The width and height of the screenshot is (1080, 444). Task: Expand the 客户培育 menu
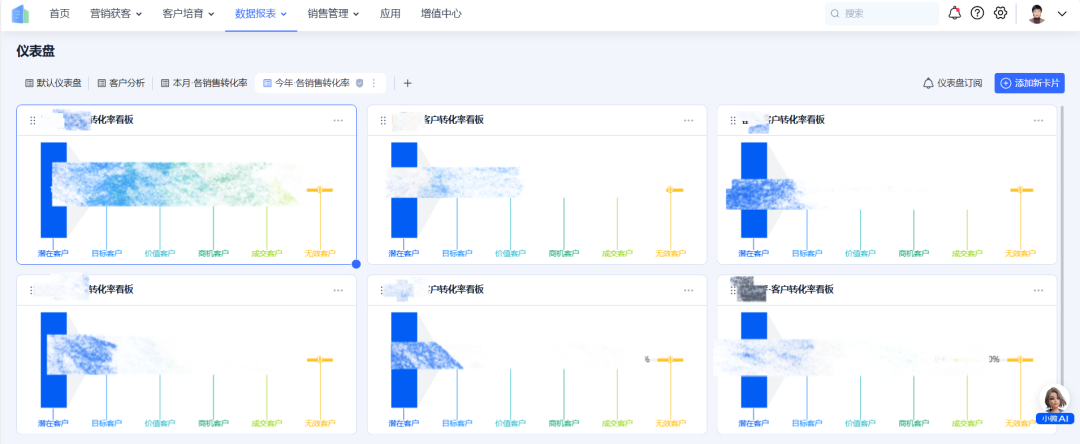click(188, 14)
